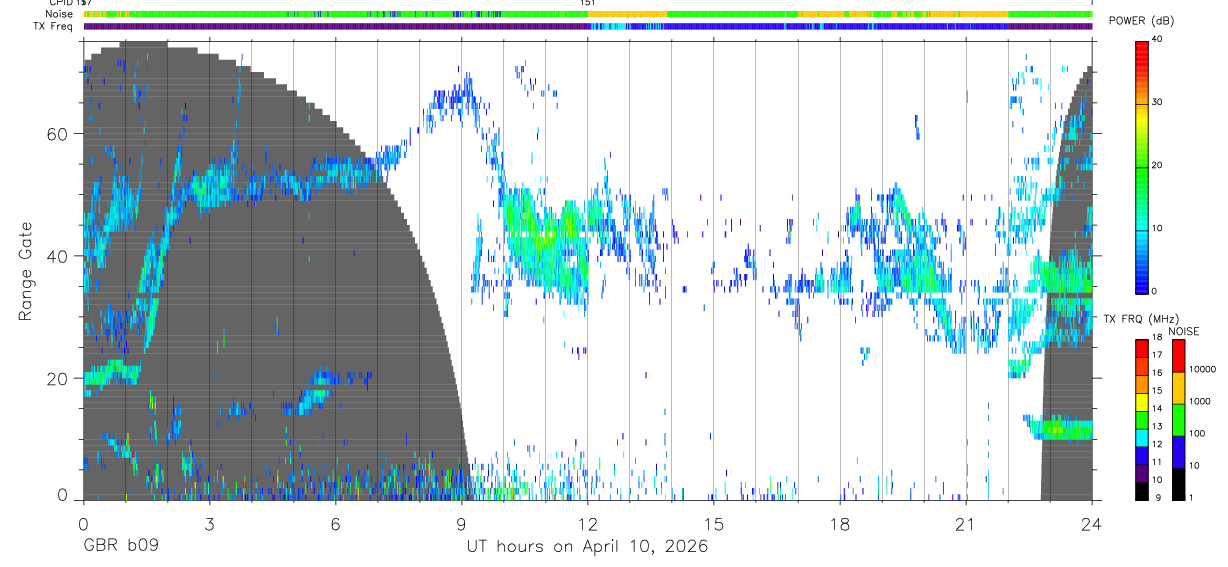Click the 'GBR b09' radar label
1228x567 pixels.
(x=120, y=547)
